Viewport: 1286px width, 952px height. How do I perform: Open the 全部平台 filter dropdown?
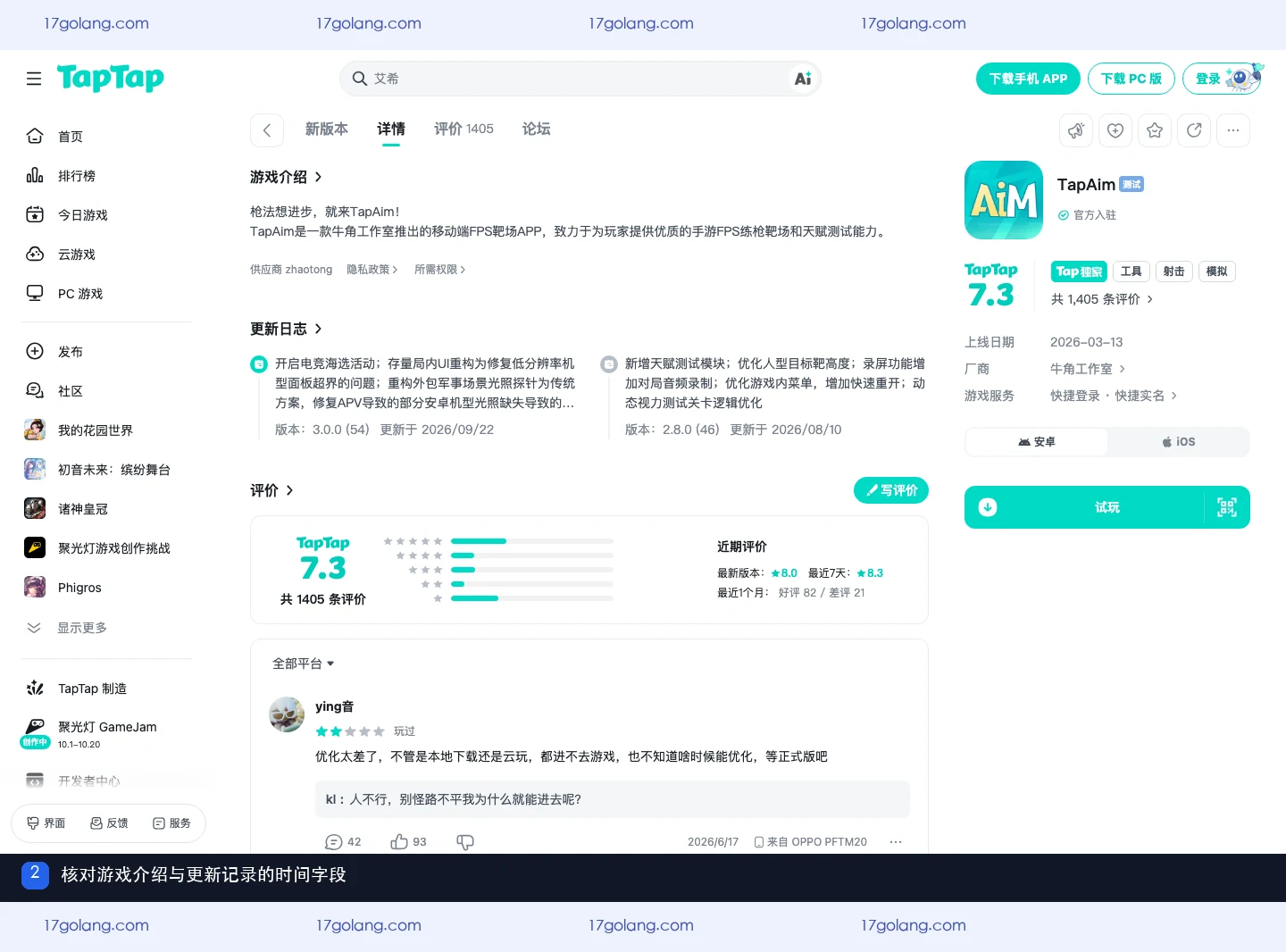click(x=304, y=664)
